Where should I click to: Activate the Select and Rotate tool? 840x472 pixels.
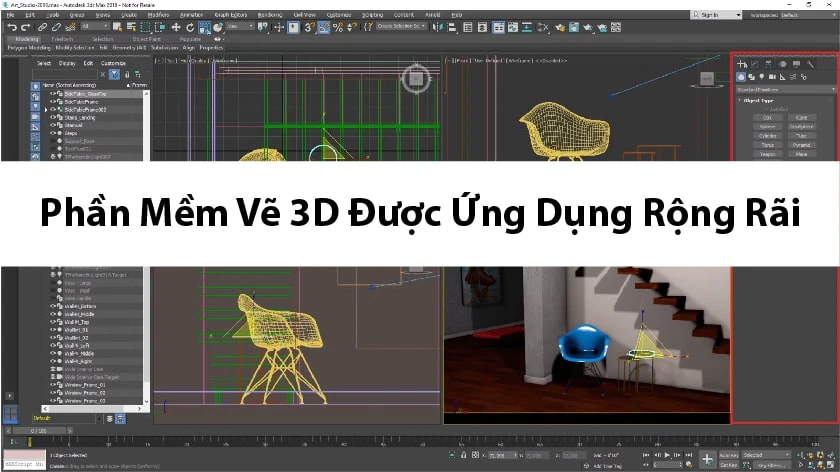pyautogui.click(x=190, y=27)
